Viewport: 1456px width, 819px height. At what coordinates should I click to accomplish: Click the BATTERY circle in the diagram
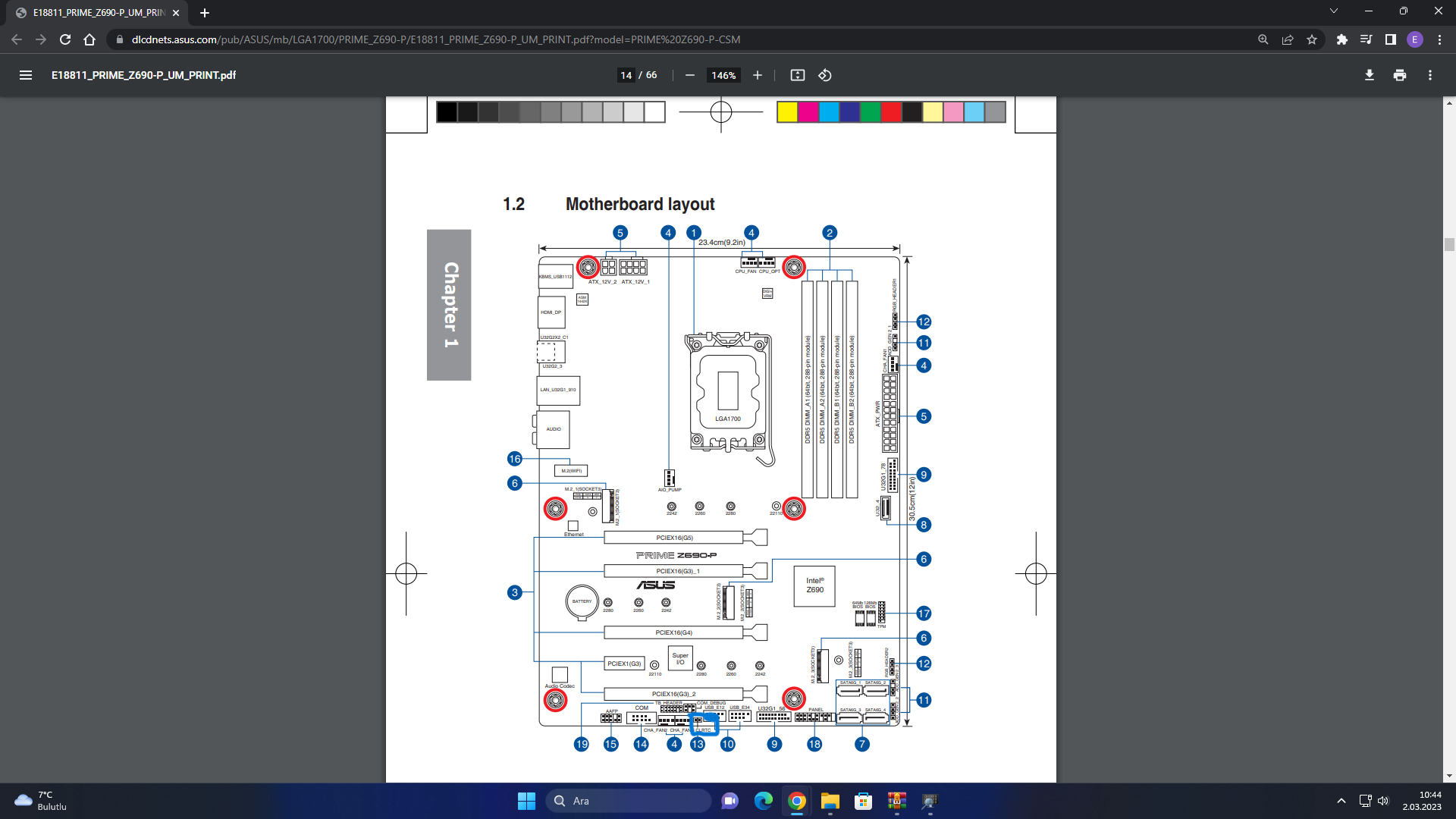point(582,601)
